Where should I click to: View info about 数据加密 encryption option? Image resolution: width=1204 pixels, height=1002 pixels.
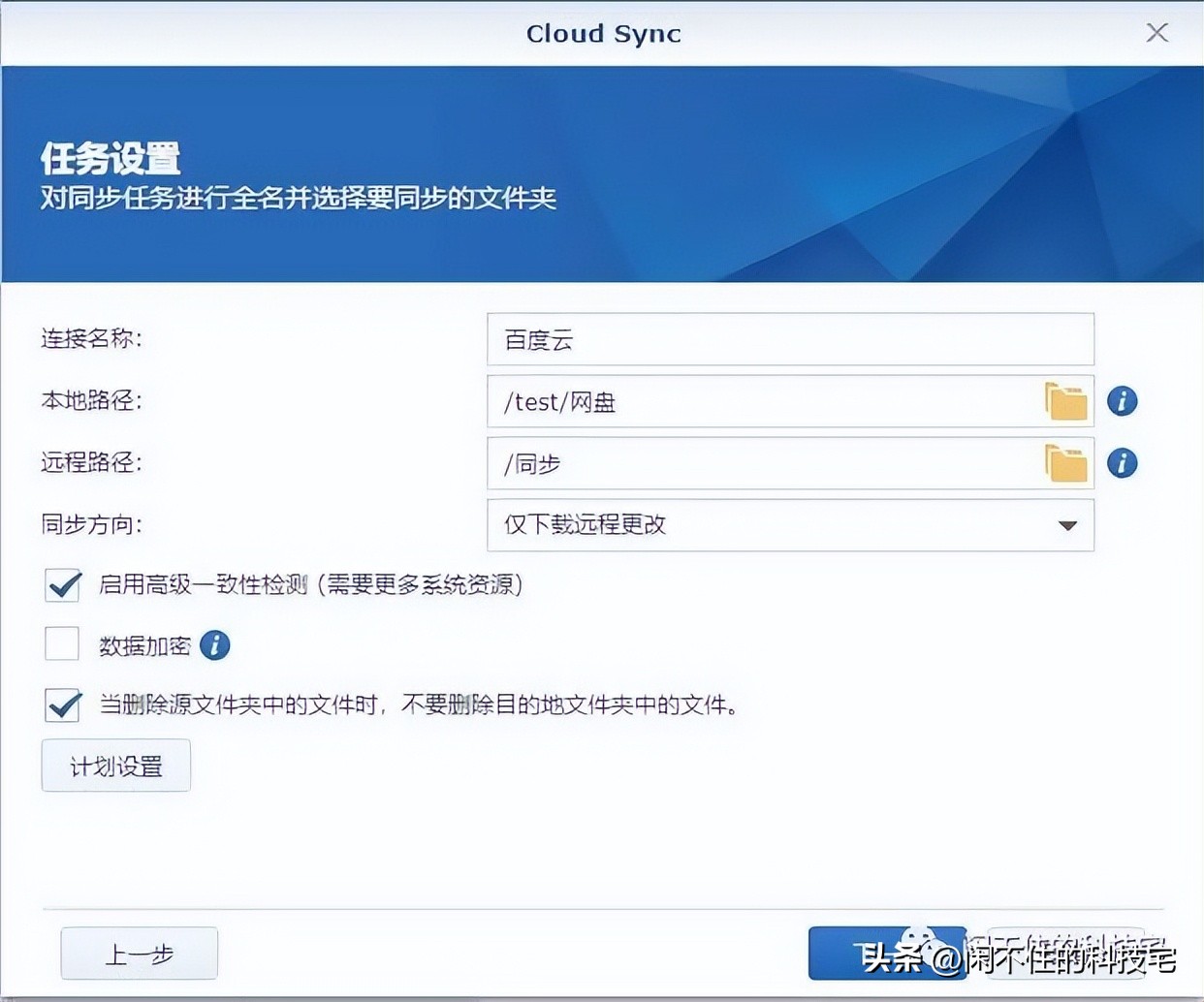click(x=214, y=644)
